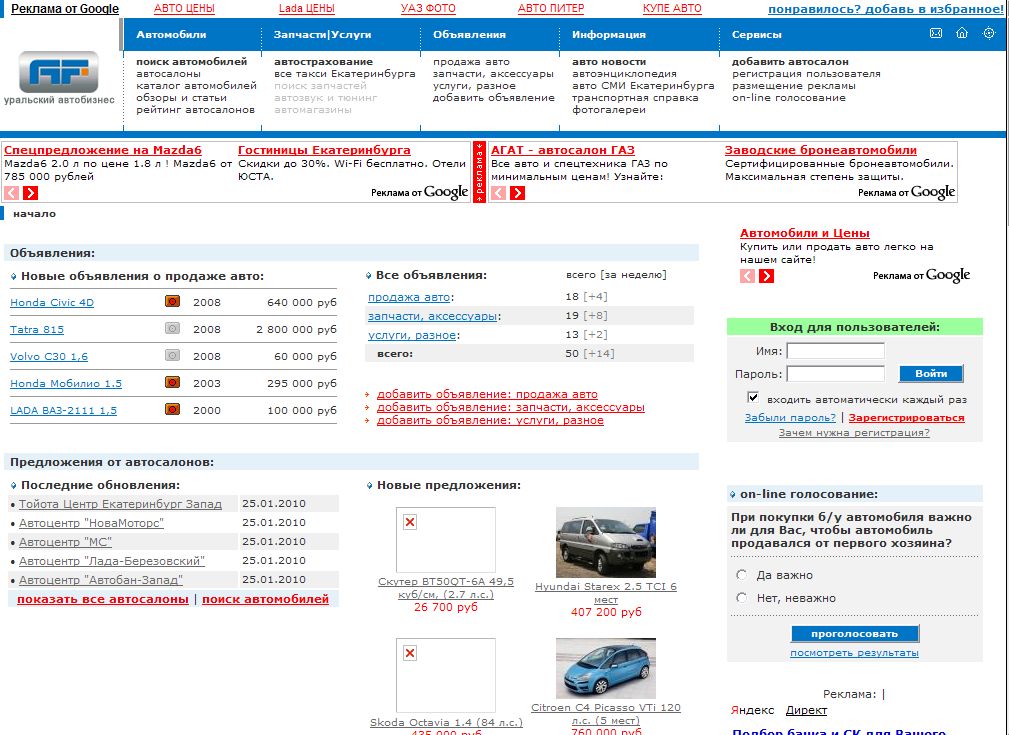Open the Автомобили menu section
The height and width of the screenshot is (735, 1009).
coord(171,35)
